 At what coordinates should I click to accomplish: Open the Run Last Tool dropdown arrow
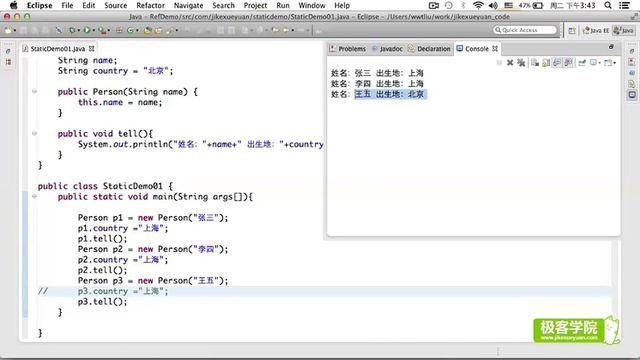click(x=109, y=31)
